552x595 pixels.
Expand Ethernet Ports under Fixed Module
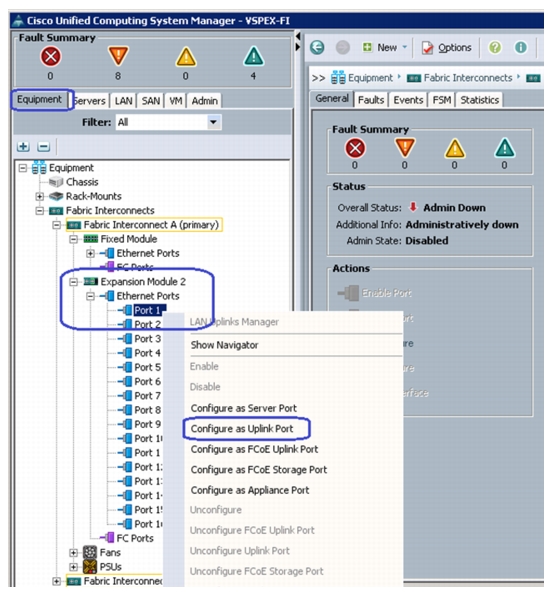pos(90,253)
